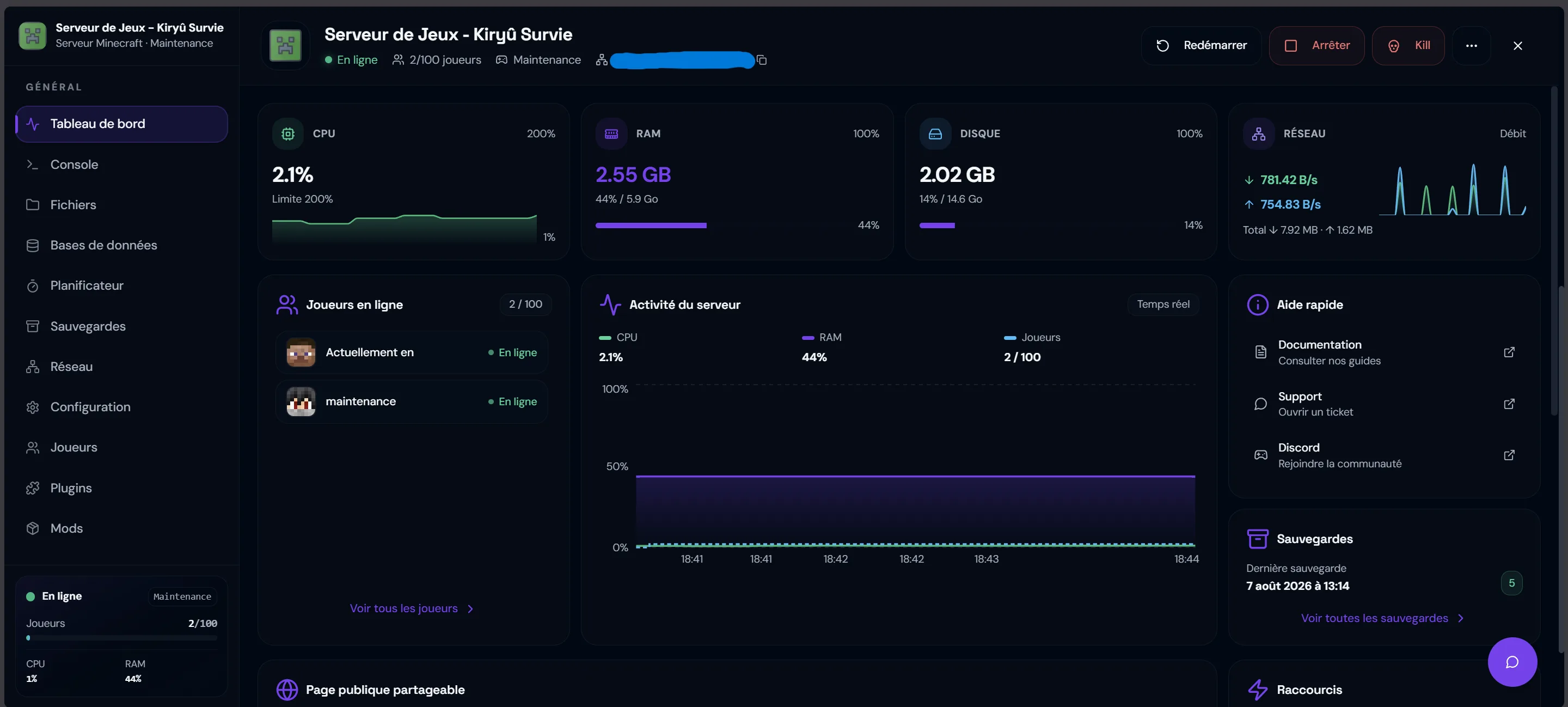
Task: Open the Support ticket link
Action: click(1384, 404)
